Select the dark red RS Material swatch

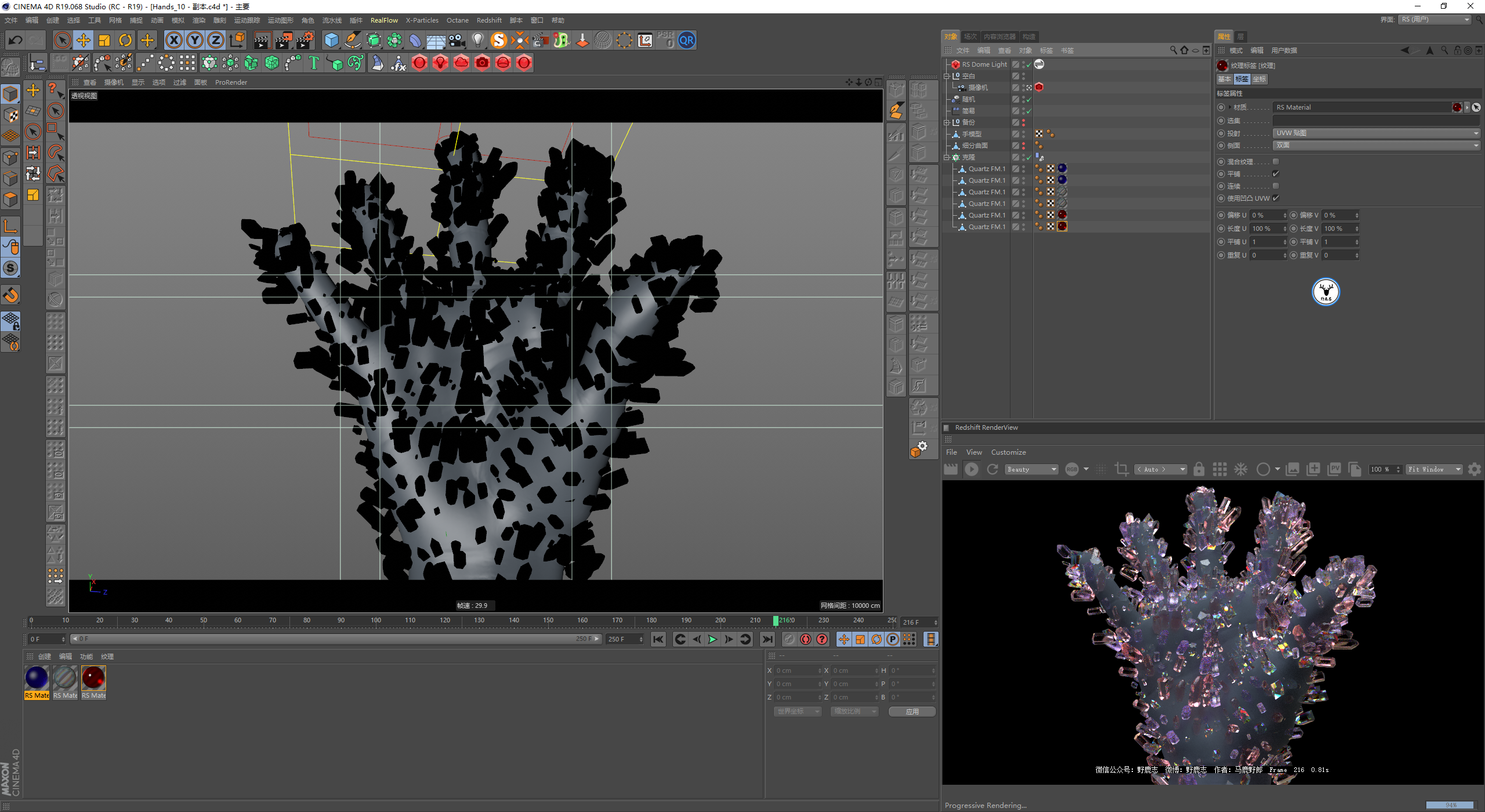[x=93, y=678]
